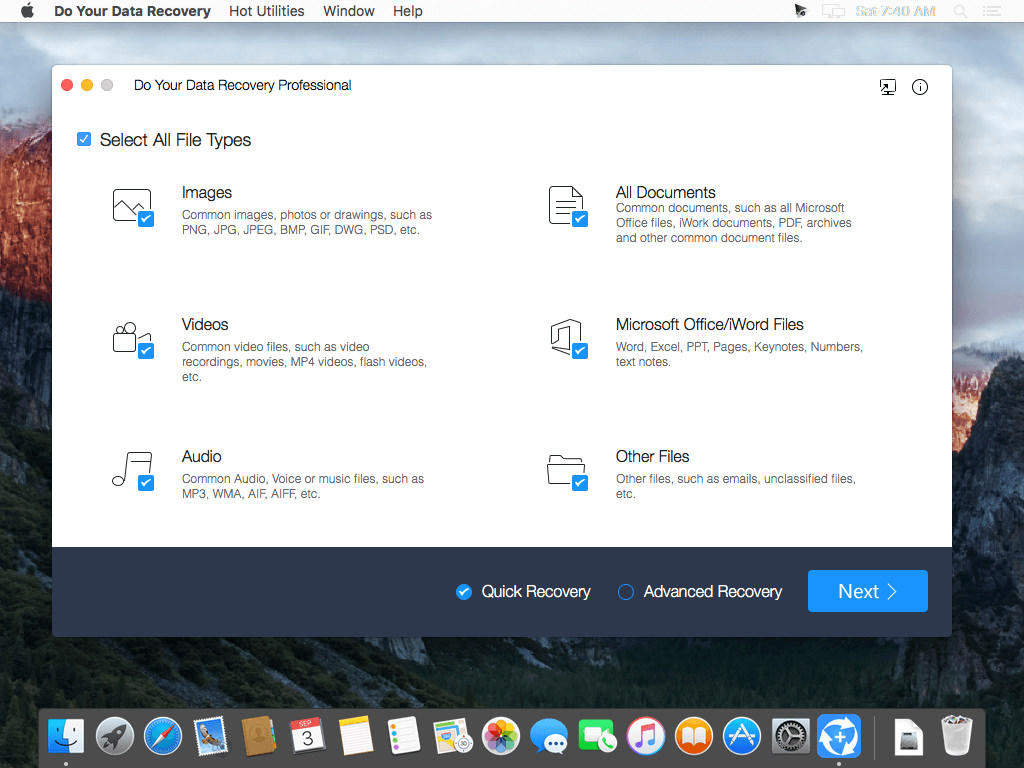Click the screen-arrow icon beside the info icon
This screenshot has height=768, width=1024.
click(888, 87)
